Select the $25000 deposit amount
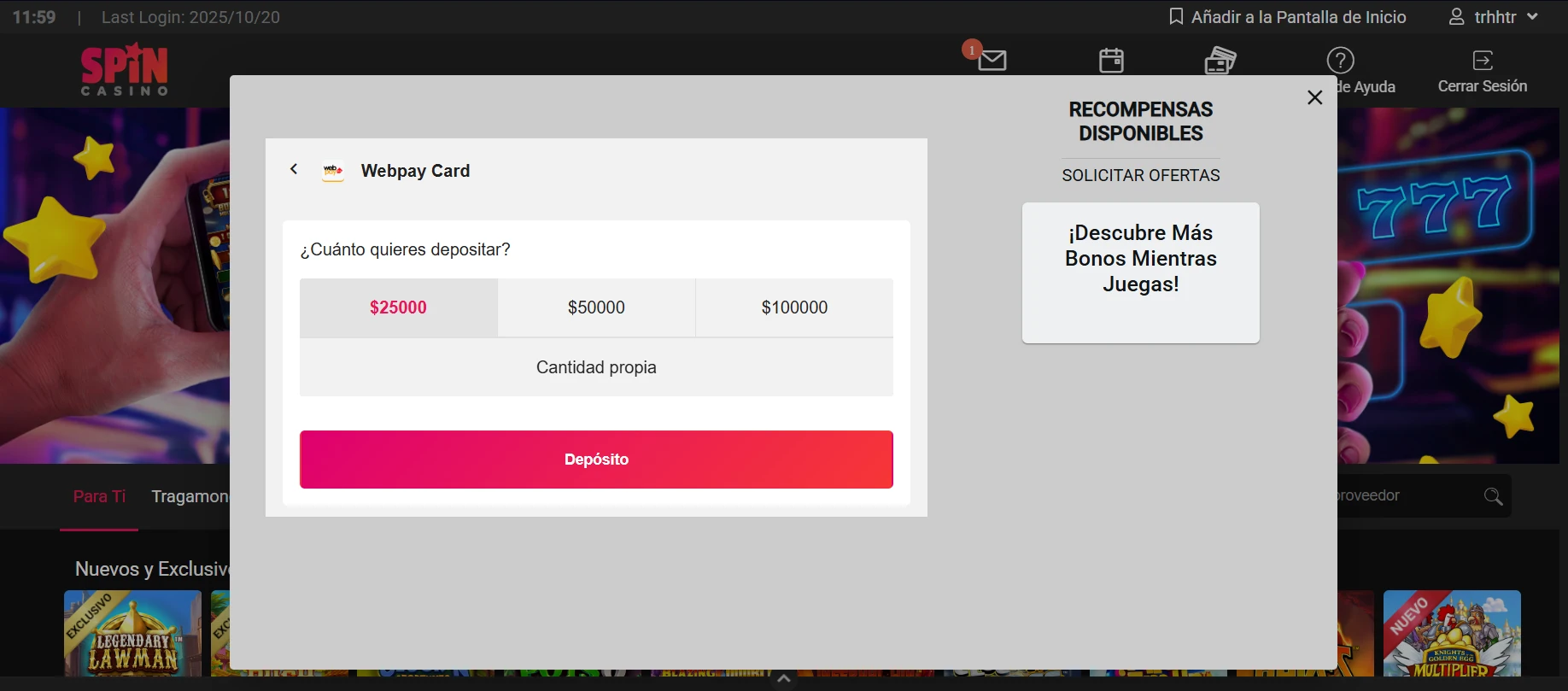Screen dimensions: 1568x691 pos(398,307)
